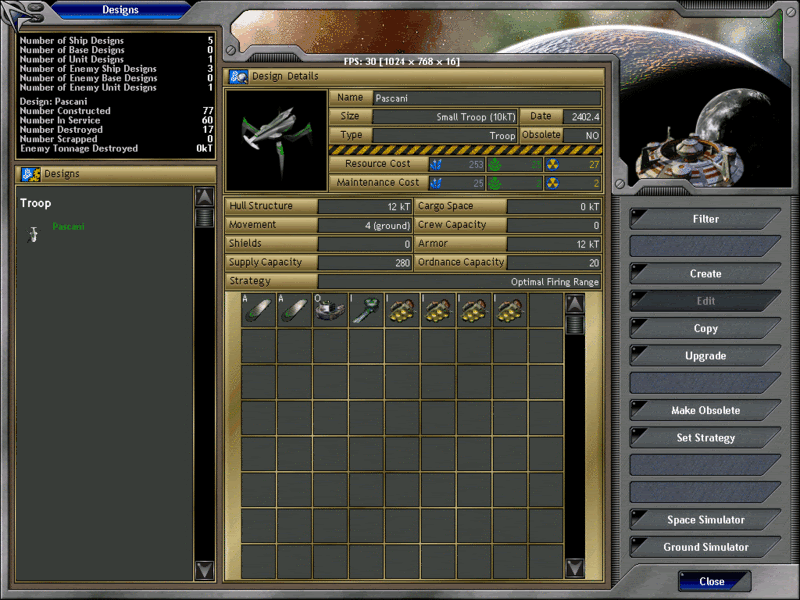
Task: Upgrade the Pascani design
Action: (x=706, y=356)
